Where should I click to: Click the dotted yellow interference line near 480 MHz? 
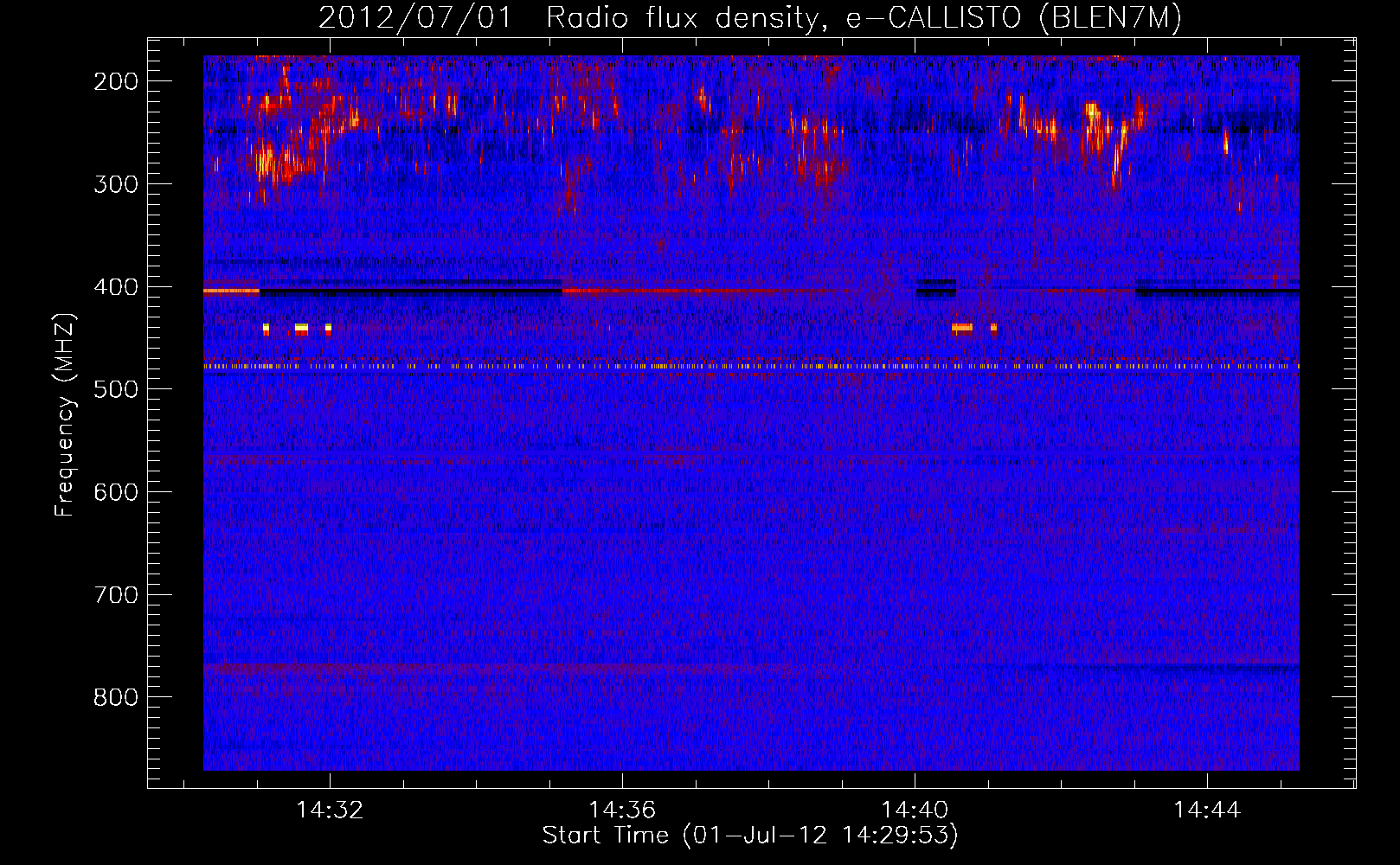[x=751, y=367]
